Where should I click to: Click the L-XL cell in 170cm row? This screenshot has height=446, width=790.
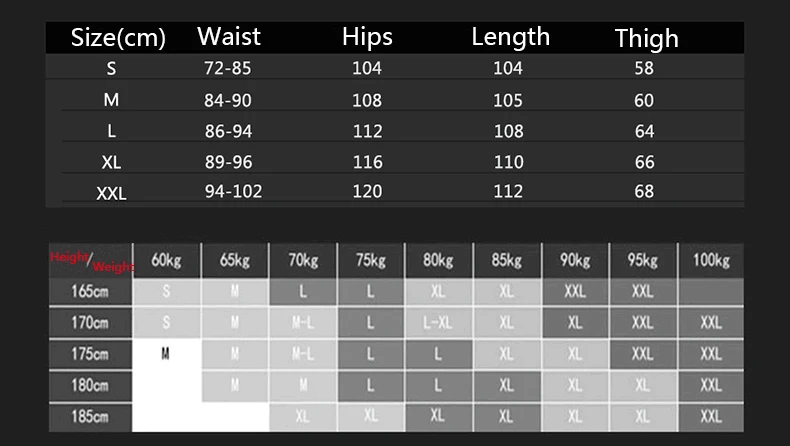tap(438, 323)
